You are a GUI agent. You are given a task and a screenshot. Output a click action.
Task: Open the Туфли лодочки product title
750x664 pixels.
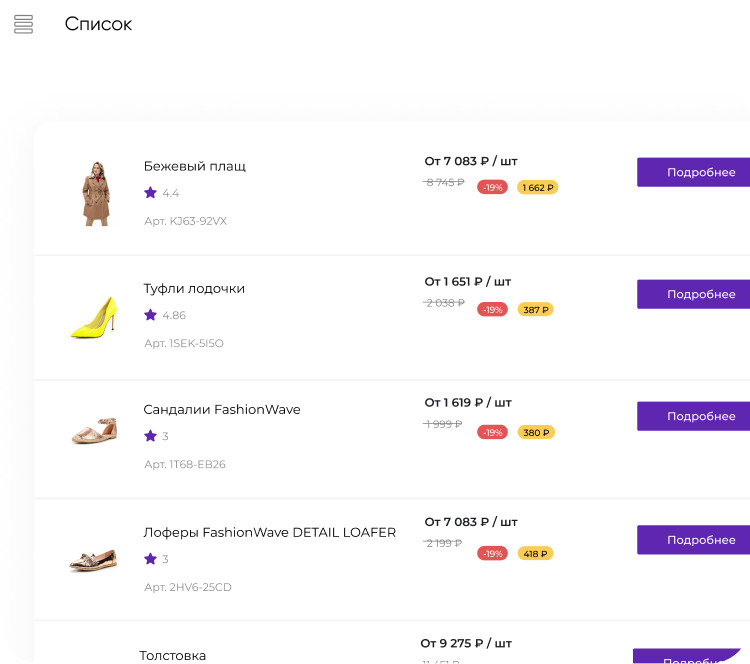pyautogui.click(x=194, y=288)
